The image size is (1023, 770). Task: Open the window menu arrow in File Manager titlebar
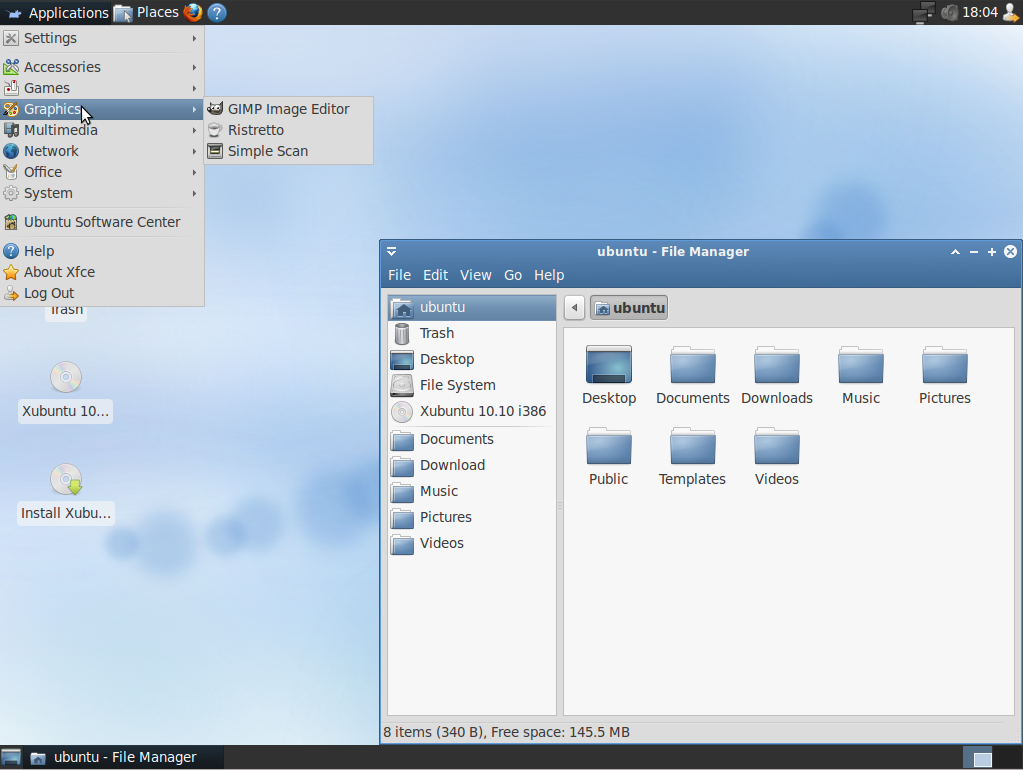[x=391, y=251]
